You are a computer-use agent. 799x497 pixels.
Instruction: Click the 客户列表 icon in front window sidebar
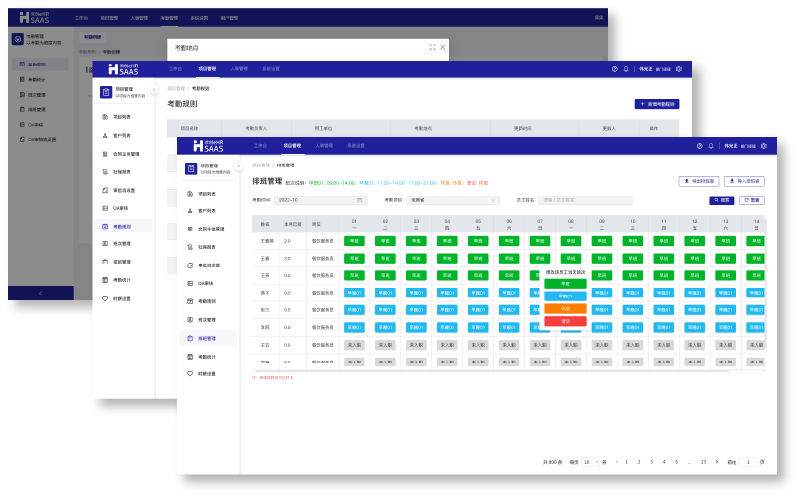tap(190, 211)
